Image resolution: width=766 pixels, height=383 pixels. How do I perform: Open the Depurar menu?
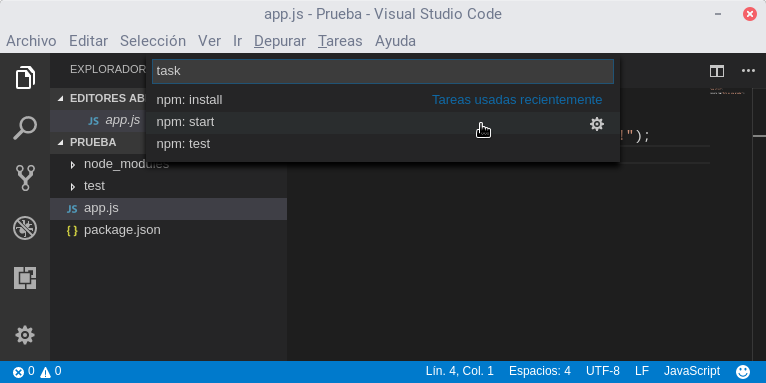pos(280,41)
